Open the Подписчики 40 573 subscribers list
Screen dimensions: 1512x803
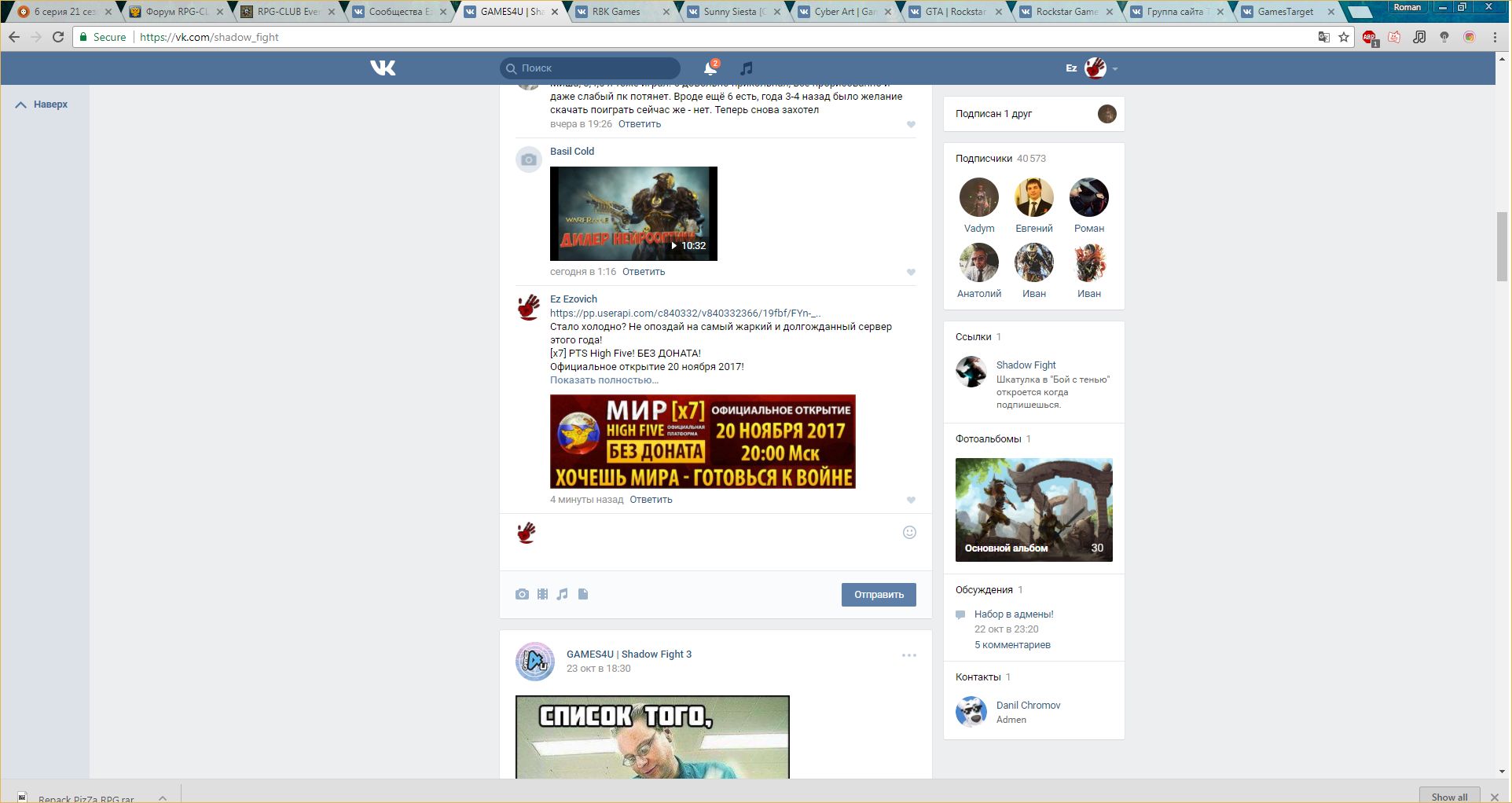tap(1000, 159)
